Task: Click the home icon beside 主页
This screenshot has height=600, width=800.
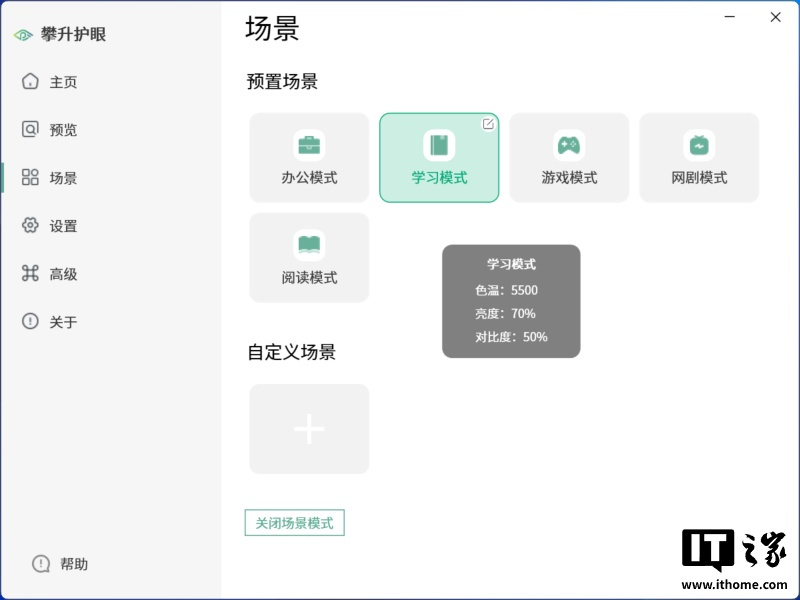Action: pyautogui.click(x=30, y=81)
